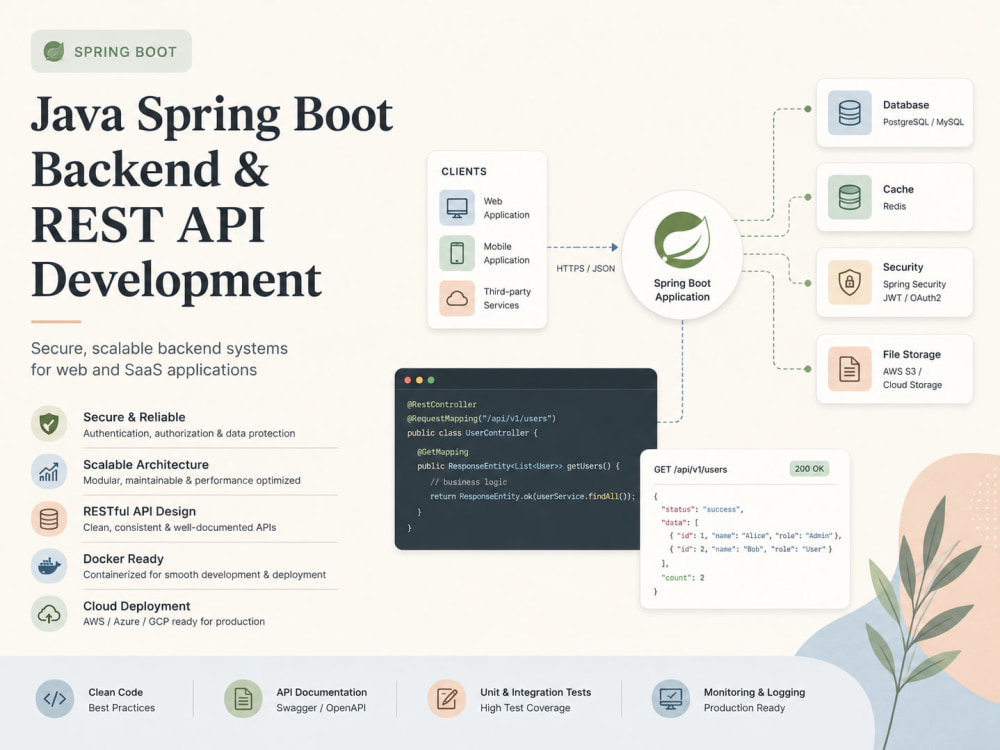Click the PostgreSQL / MySQL text
Screen dimensions: 1000x750
(923, 122)
